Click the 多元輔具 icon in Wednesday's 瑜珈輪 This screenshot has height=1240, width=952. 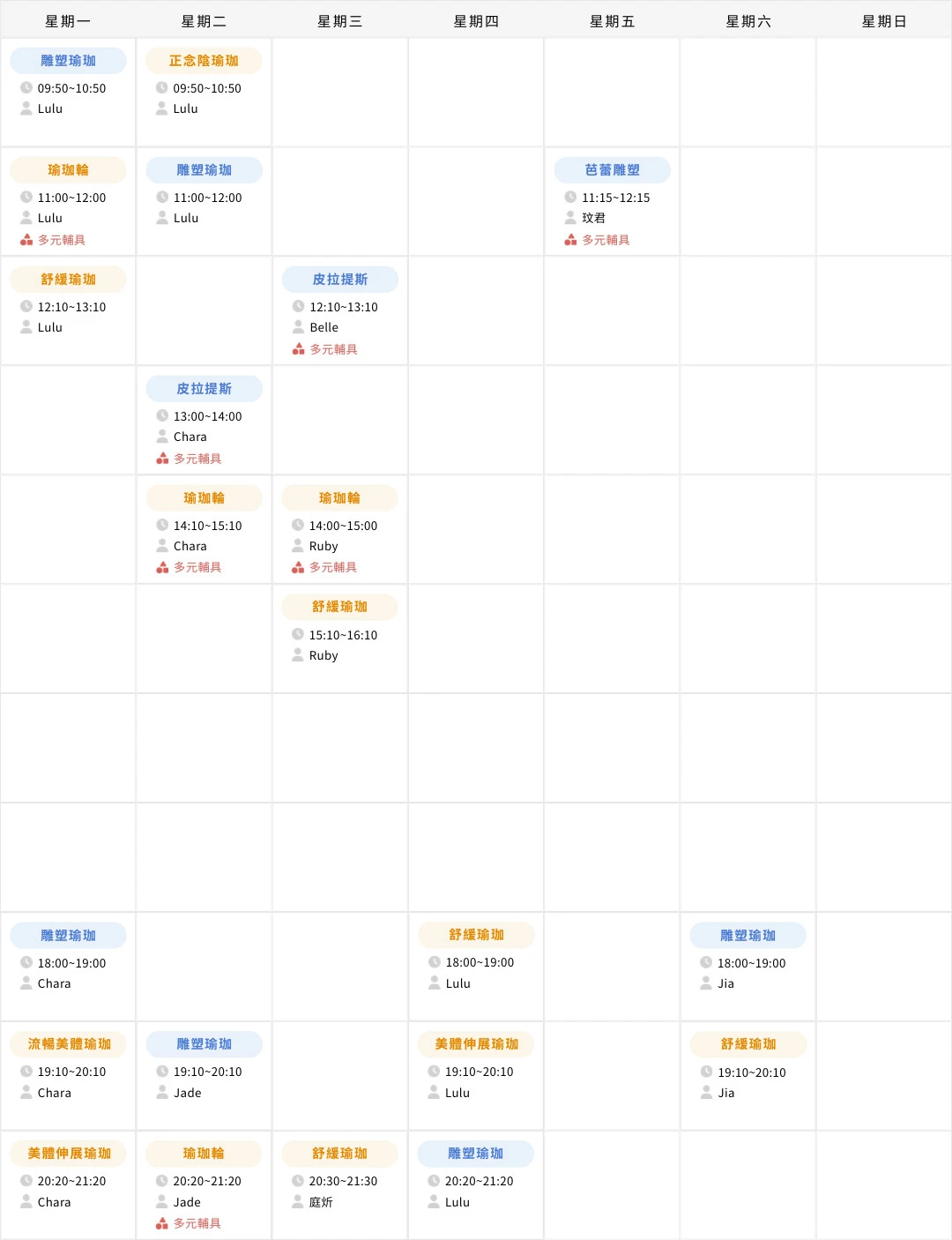(x=298, y=567)
